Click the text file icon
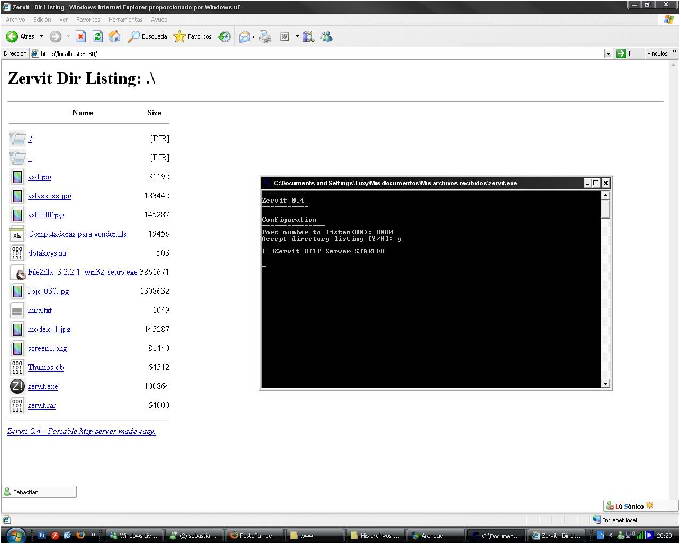 tap(17, 310)
